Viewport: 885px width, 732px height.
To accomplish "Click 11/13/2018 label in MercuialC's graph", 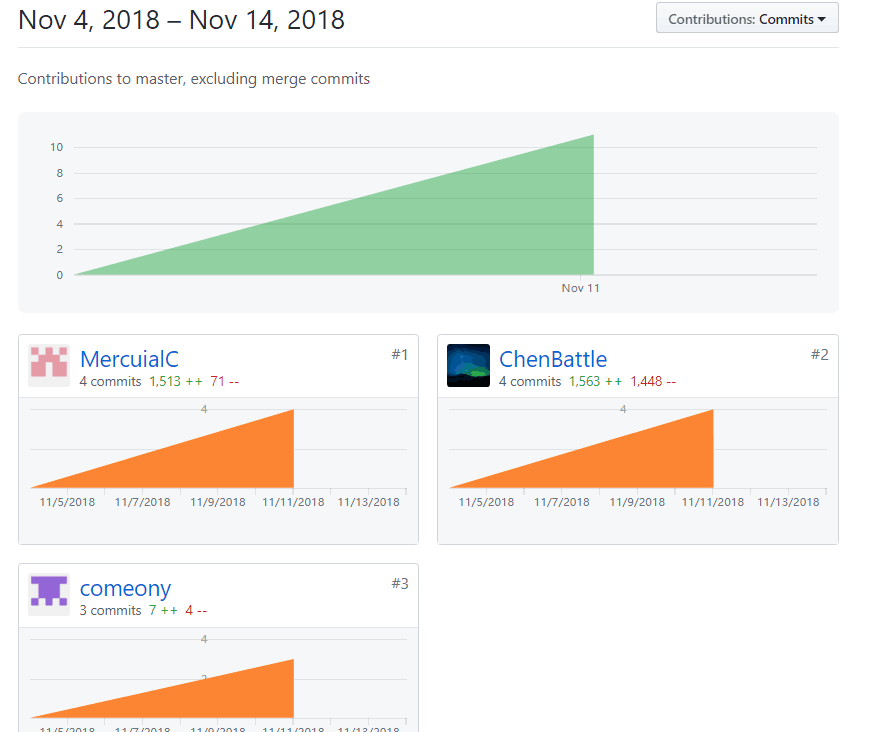I will click(369, 502).
